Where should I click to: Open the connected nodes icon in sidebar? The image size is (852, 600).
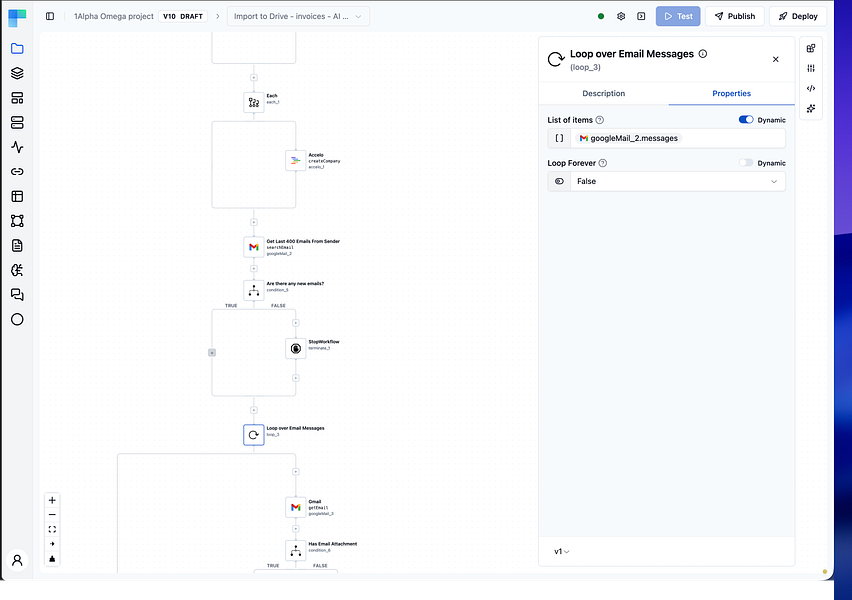pyautogui.click(x=17, y=221)
